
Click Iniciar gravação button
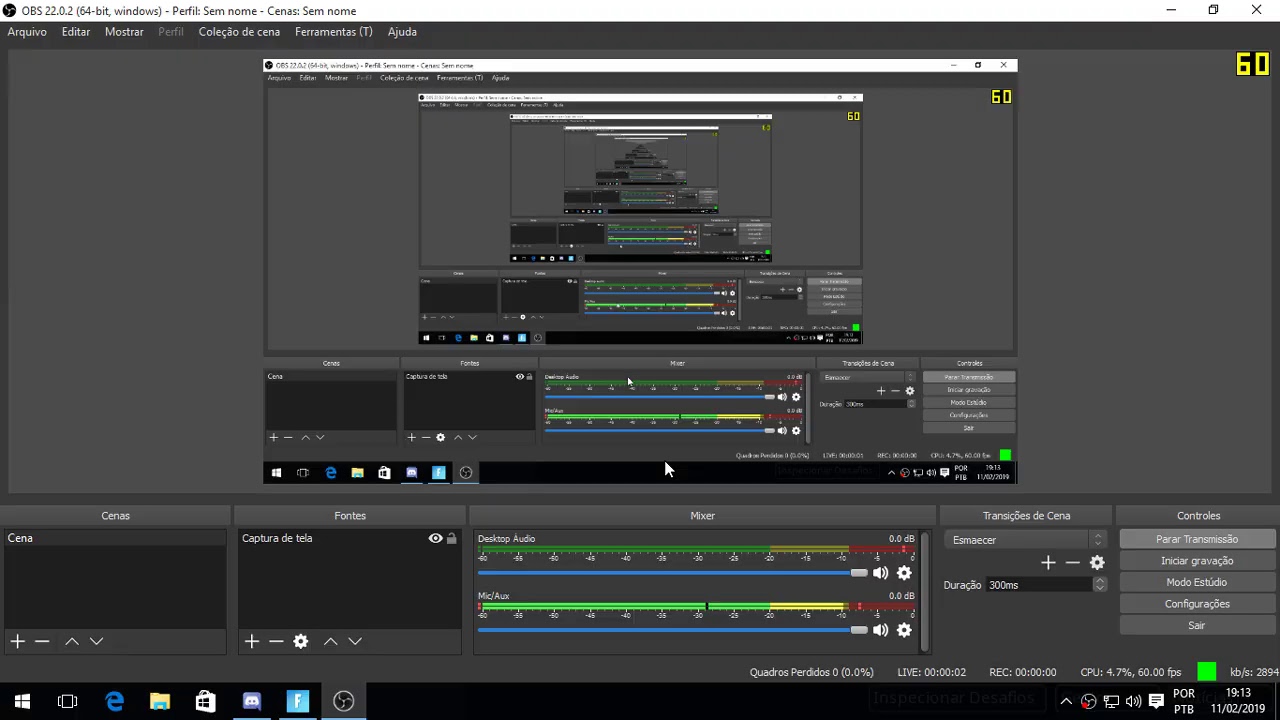pos(1197,561)
